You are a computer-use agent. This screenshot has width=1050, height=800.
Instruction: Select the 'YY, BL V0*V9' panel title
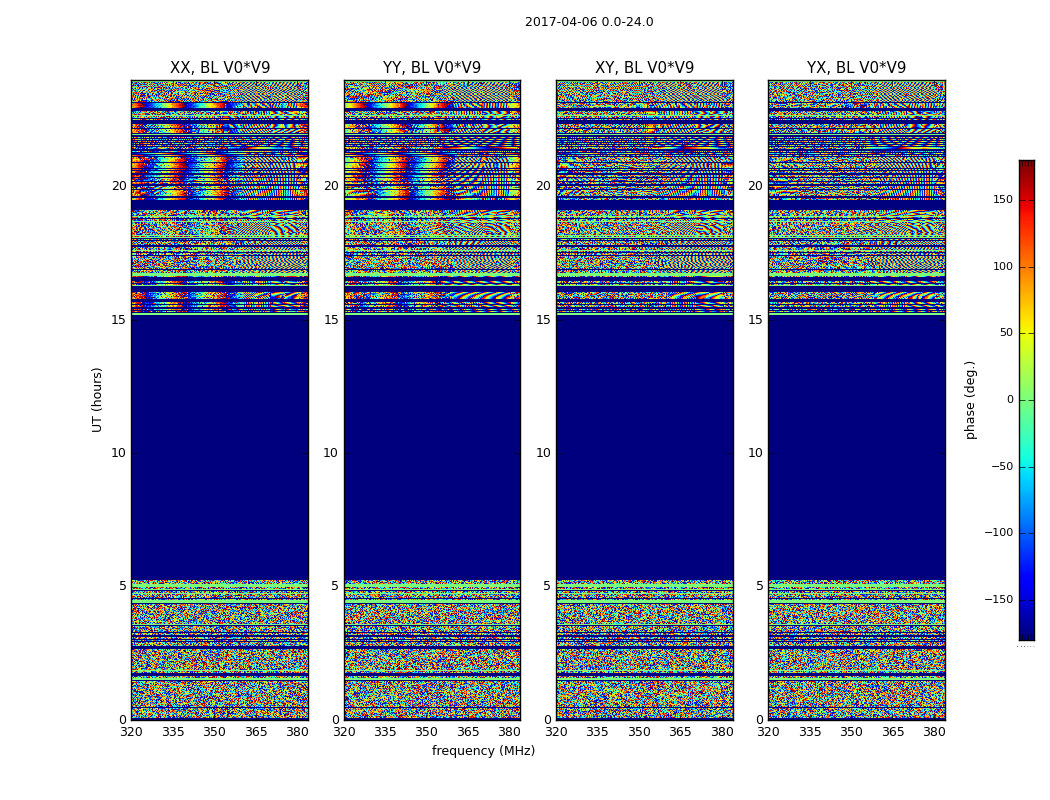pos(432,68)
